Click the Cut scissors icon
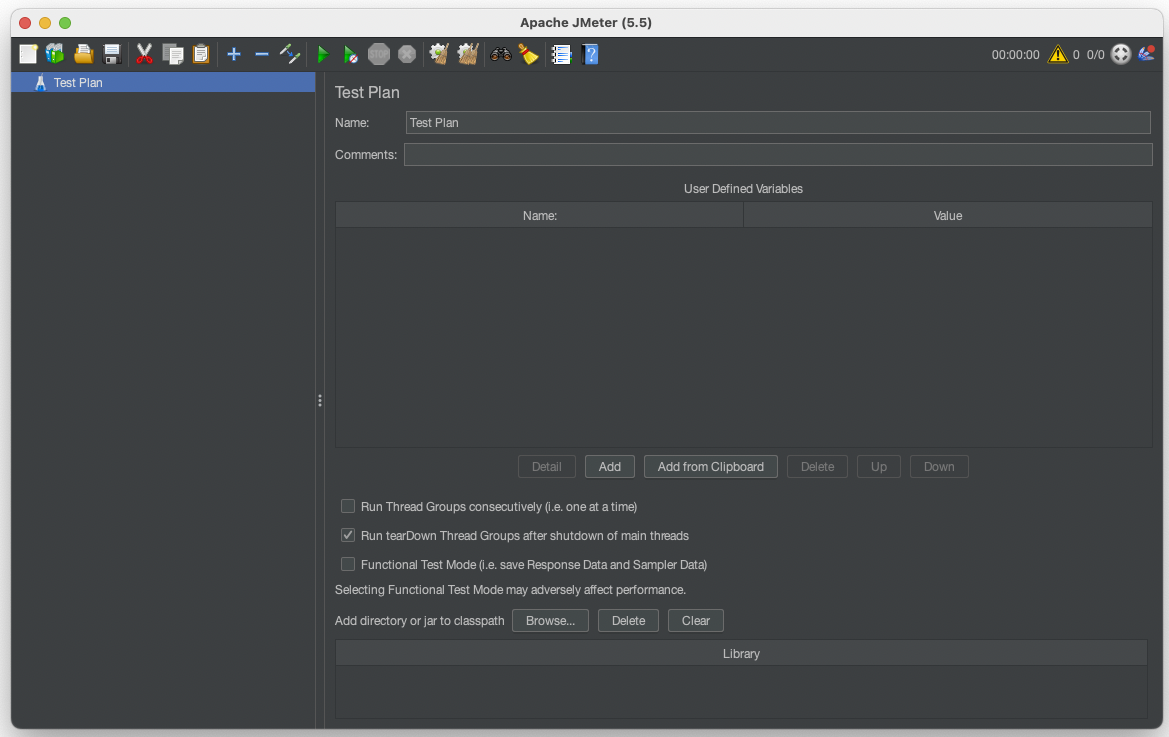This screenshot has height=737, width=1169. click(144, 54)
